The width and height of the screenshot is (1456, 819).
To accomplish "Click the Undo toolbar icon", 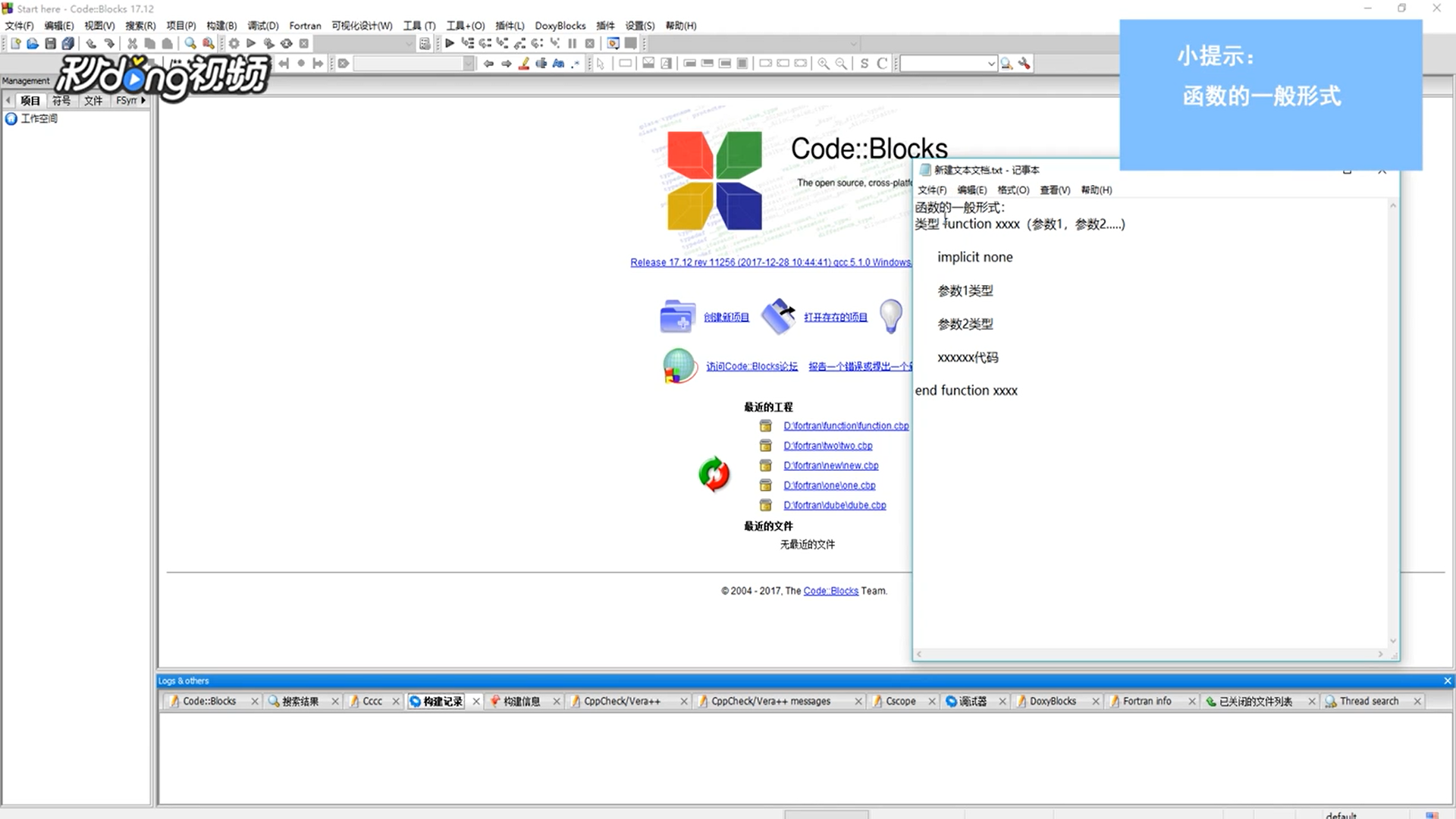I will (x=91, y=44).
